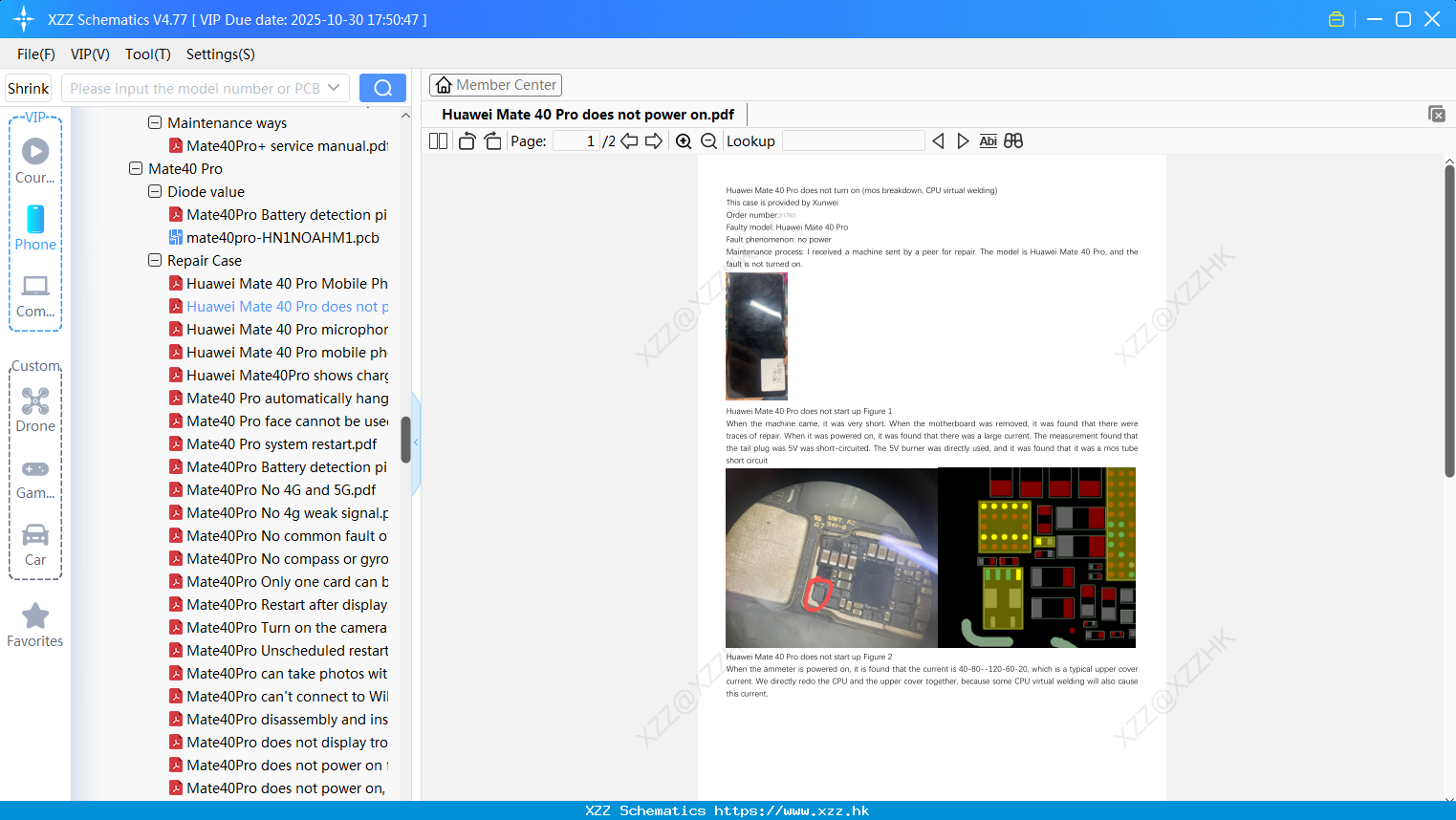Collapse the Mate40 Pro node
The width and height of the screenshot is (1456, 820).
136,168
